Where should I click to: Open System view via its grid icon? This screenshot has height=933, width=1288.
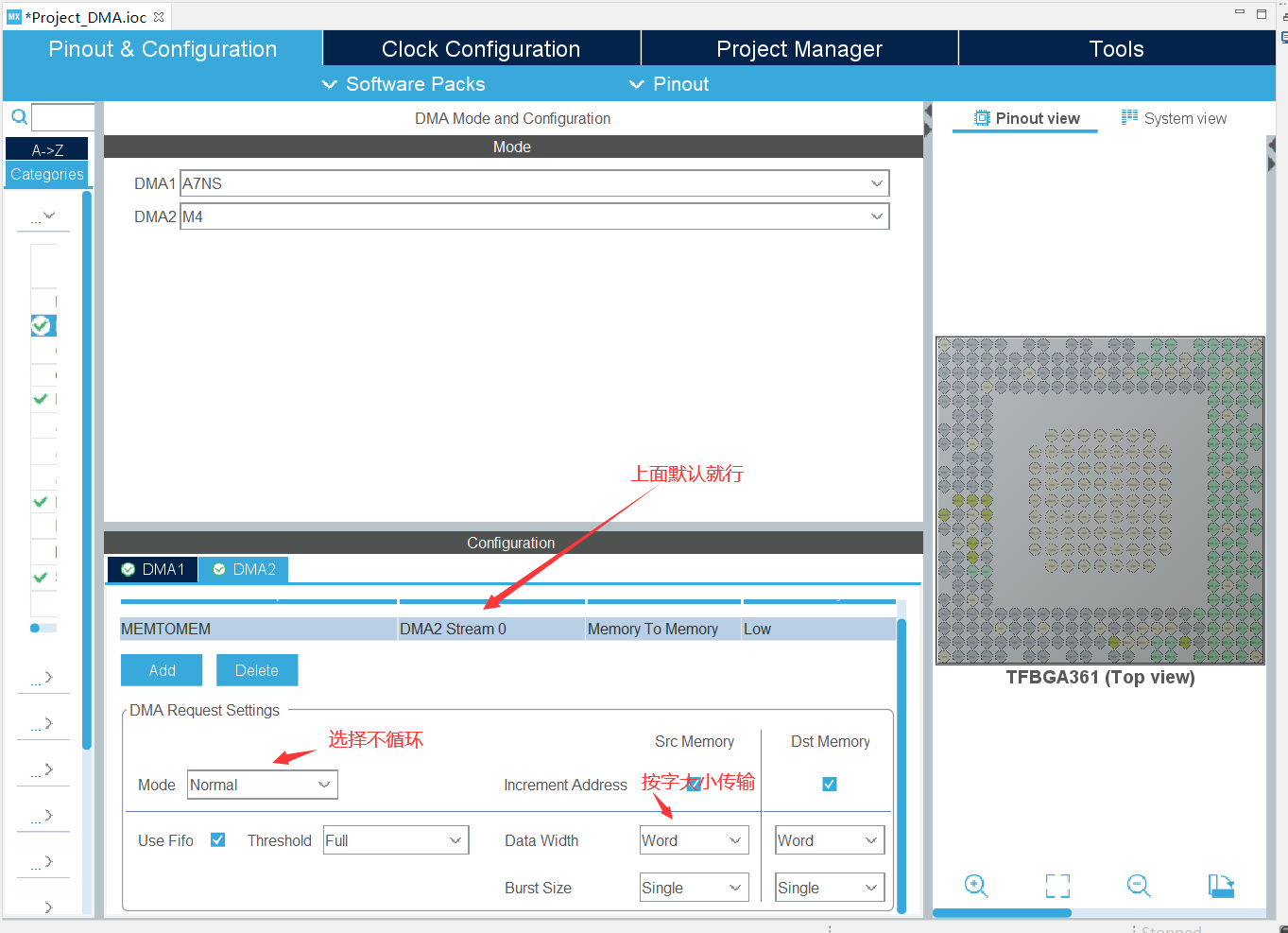coord(1128,116)
